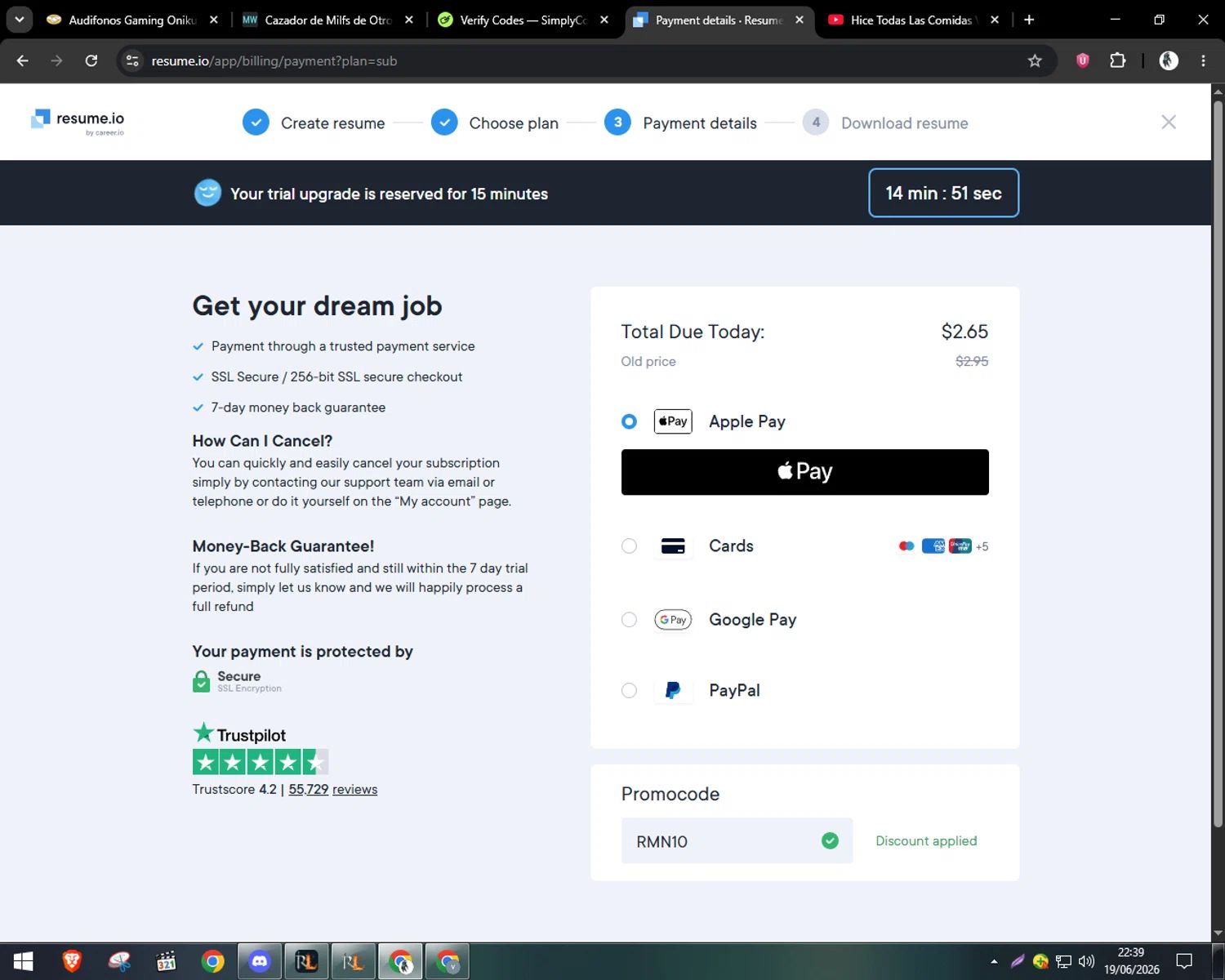The image size is (1225, 980).
Task: Switch to Audifonos Gaming Oniku tab
Action: 131,20
